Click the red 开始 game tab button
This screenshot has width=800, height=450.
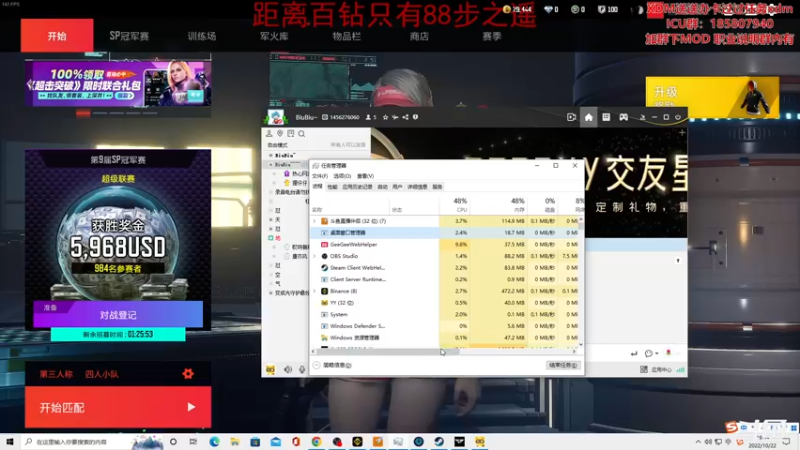click(57, 36)
